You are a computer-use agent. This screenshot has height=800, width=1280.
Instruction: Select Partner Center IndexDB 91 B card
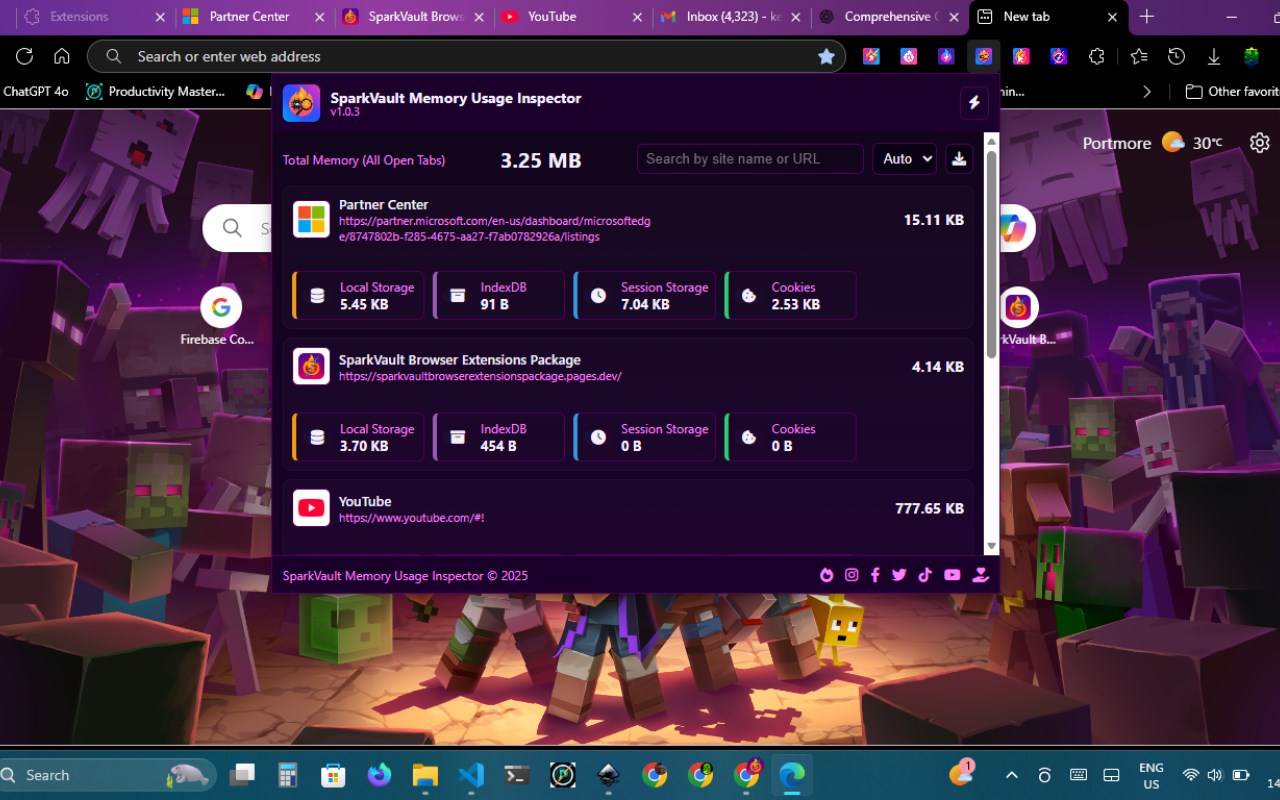(x=499, y=295)
